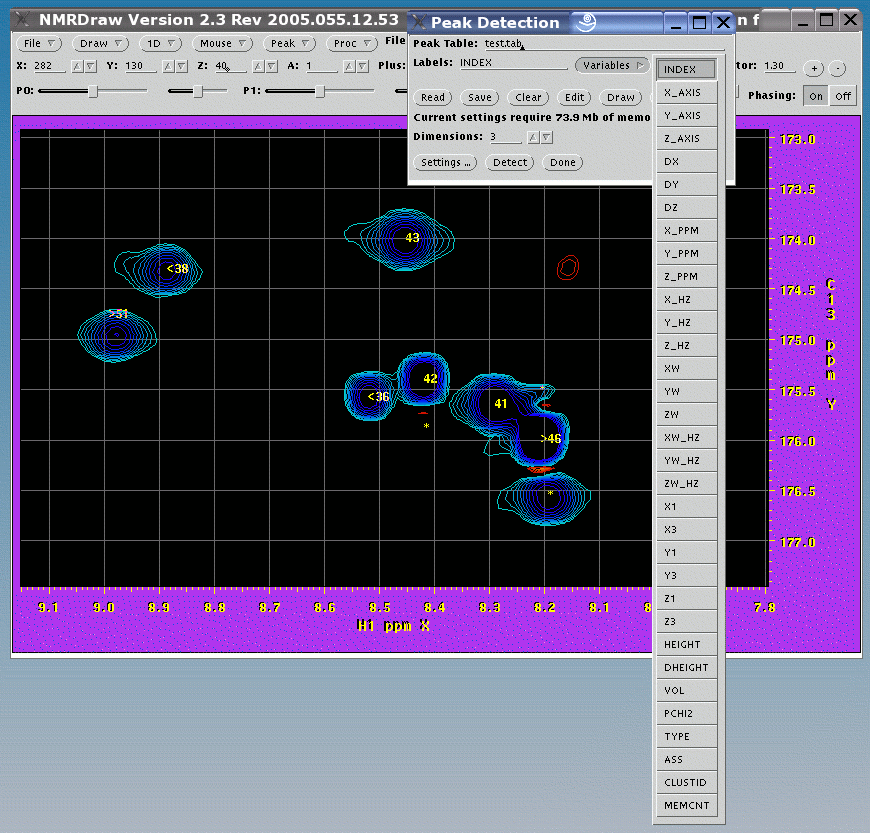The image size is (870, 833).
Task: Open the Draw menu in NMRDraw toolbar
Action: [100, 43]
